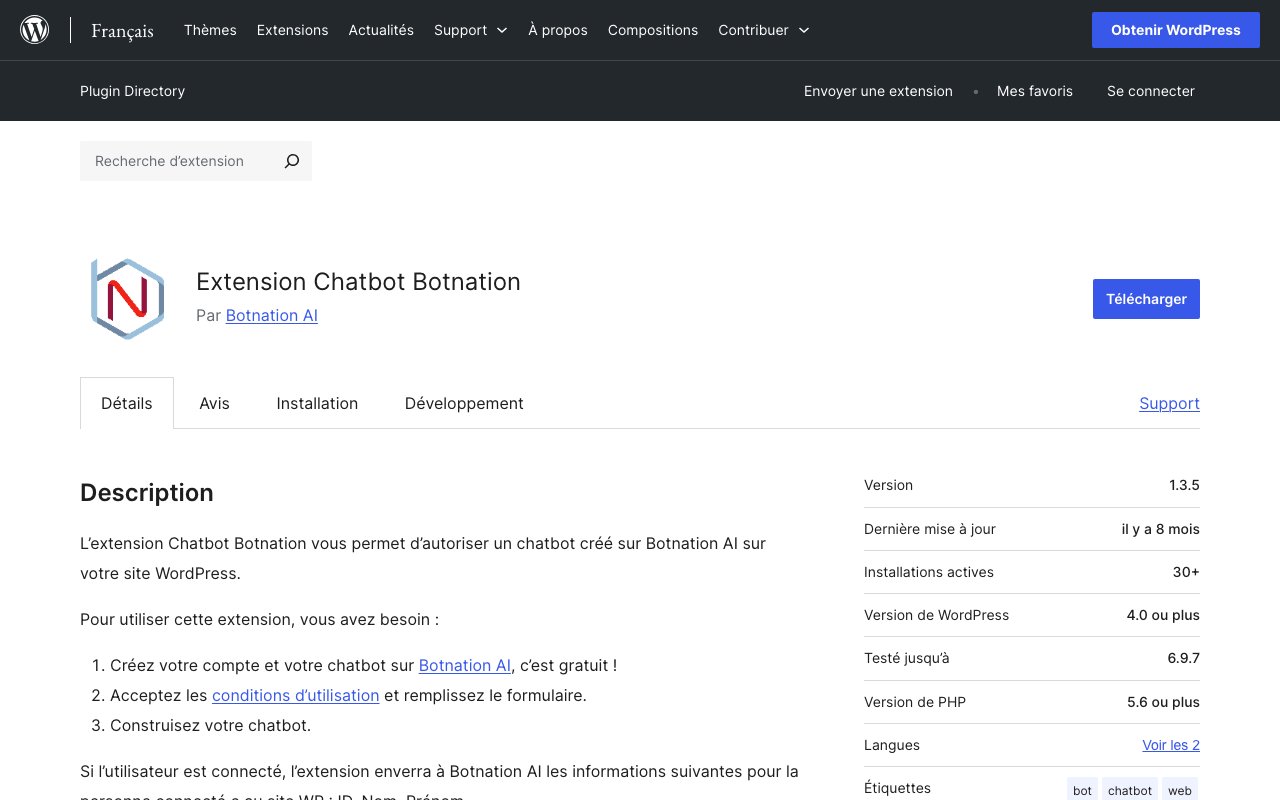Expand the Support dropdown menu

pos(470,30)
